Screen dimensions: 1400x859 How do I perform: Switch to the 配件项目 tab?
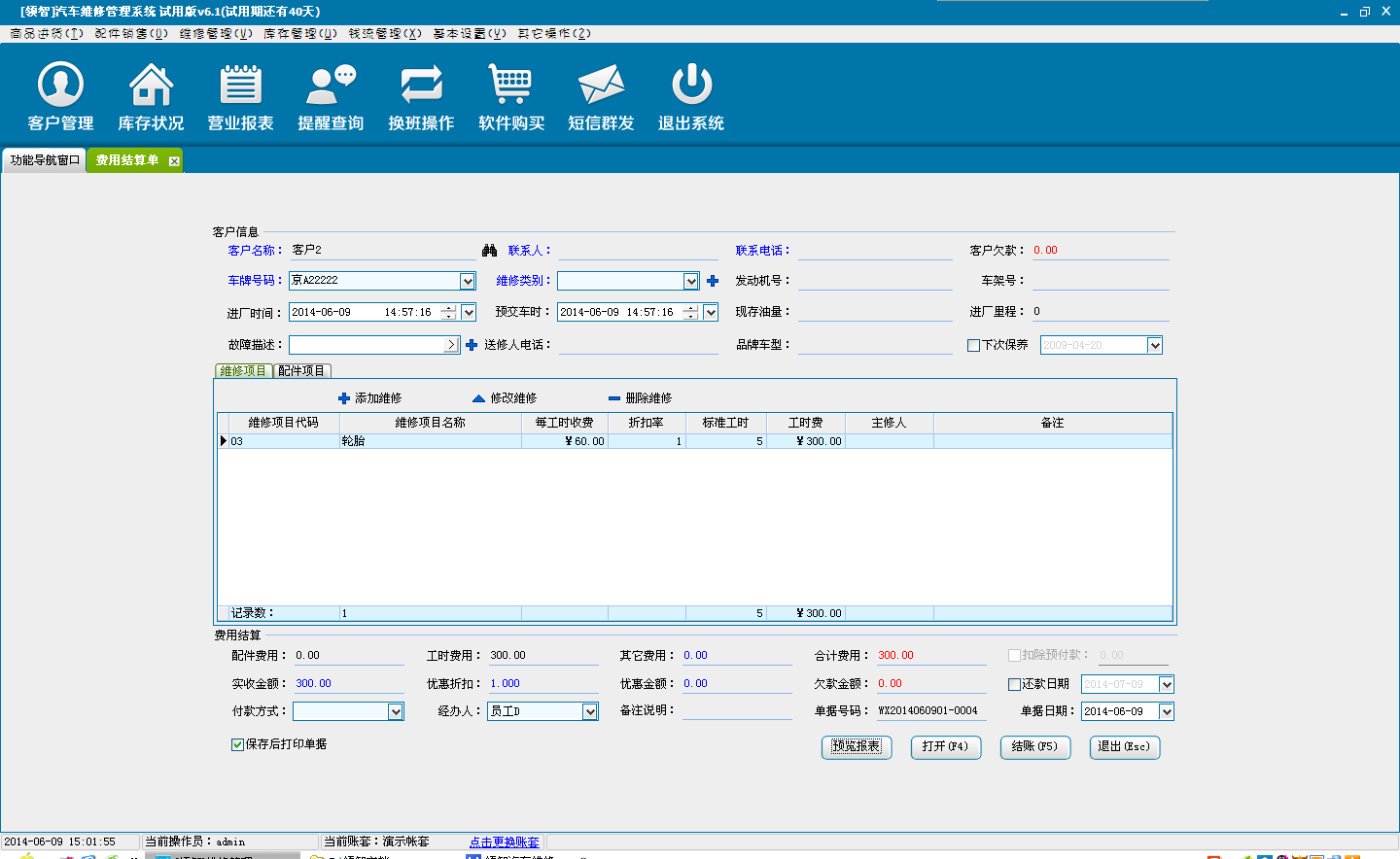[302, 371]
